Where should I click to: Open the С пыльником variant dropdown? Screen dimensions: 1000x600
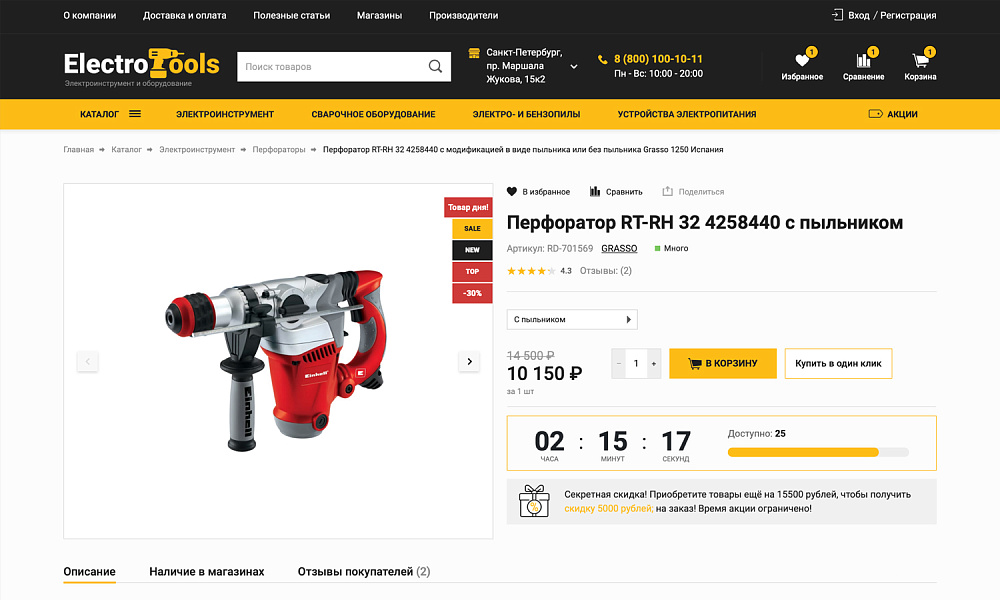click(571, 319)
